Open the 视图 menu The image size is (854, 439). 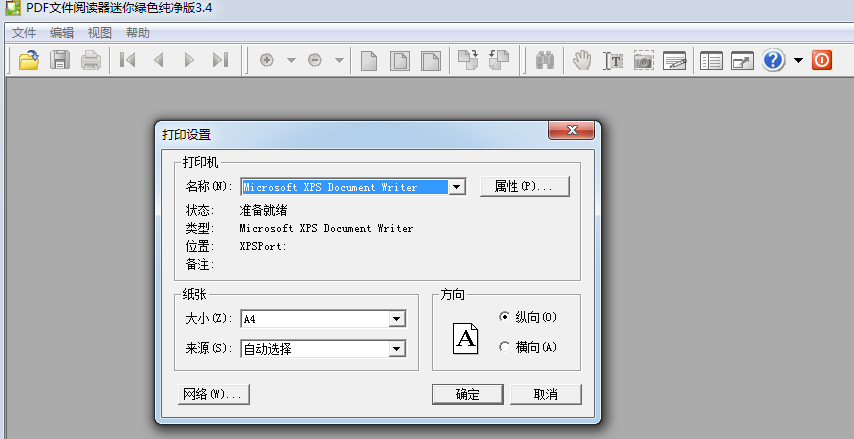pos(100,33)
